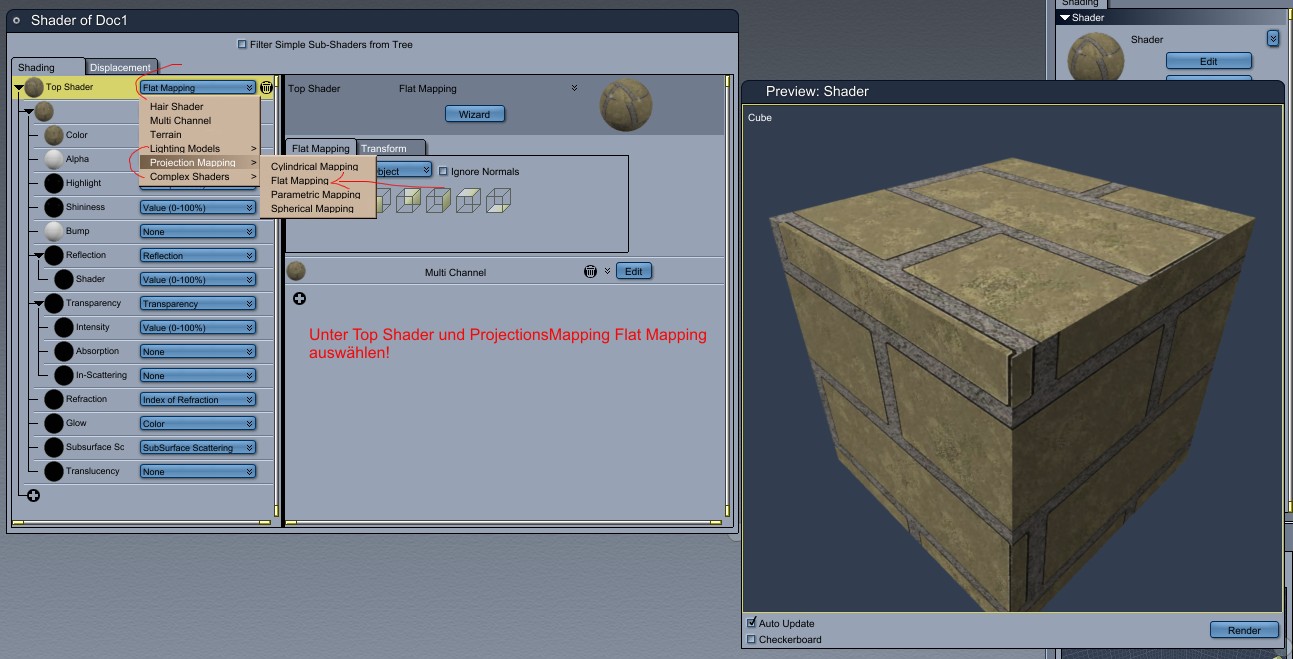Viewport: 1293px width, 659px height.
Task: Open the Absorption None dropdown
Action: [198, 352]
